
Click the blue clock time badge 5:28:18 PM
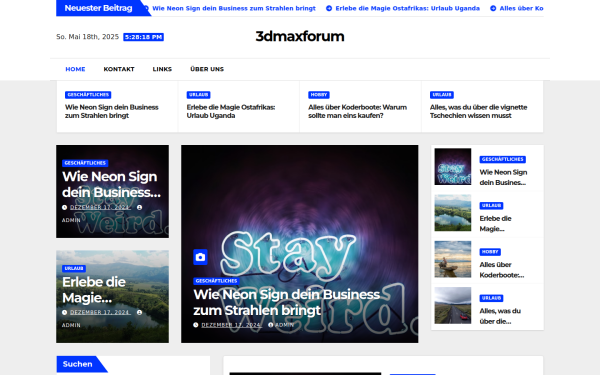coord(143,37)
